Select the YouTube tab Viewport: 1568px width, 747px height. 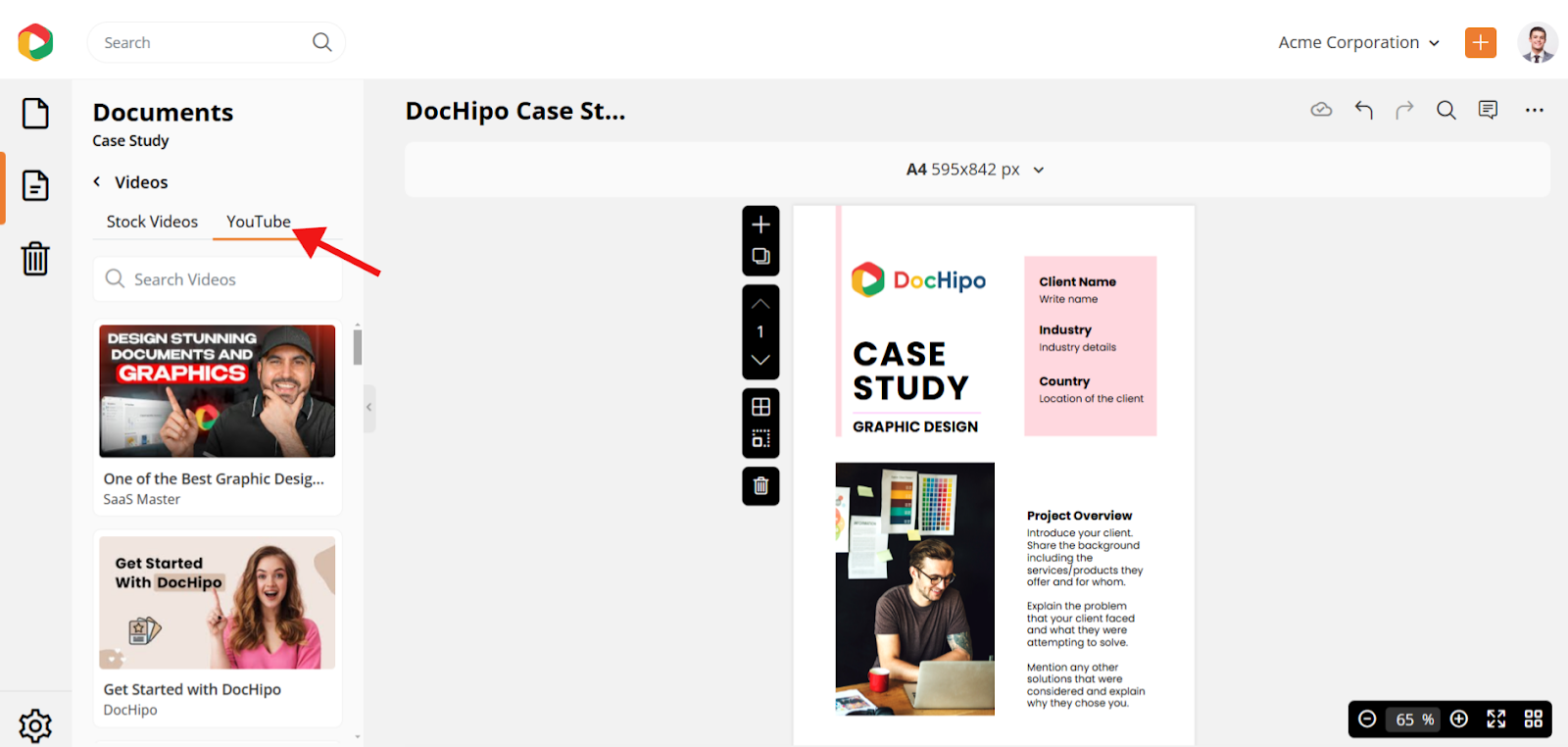pos(259,222)
